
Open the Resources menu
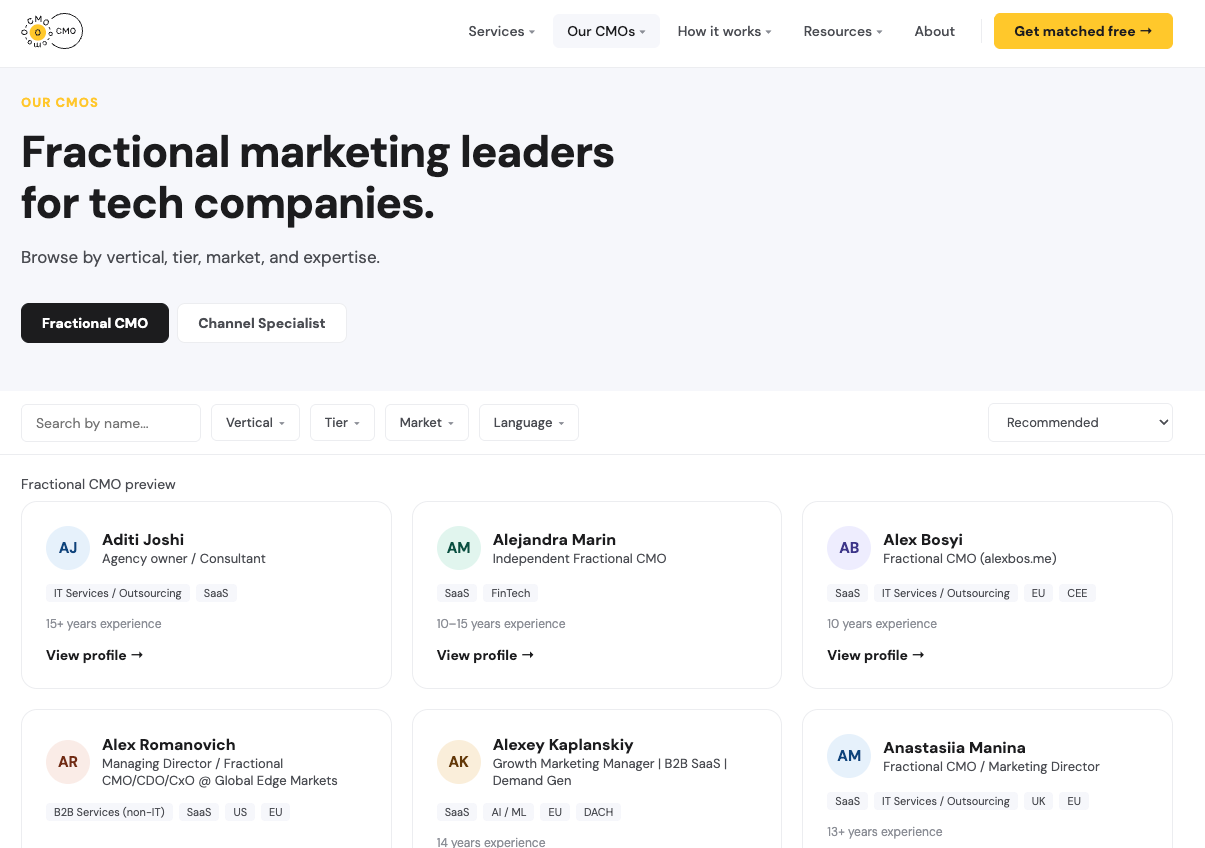coord(843,31)
